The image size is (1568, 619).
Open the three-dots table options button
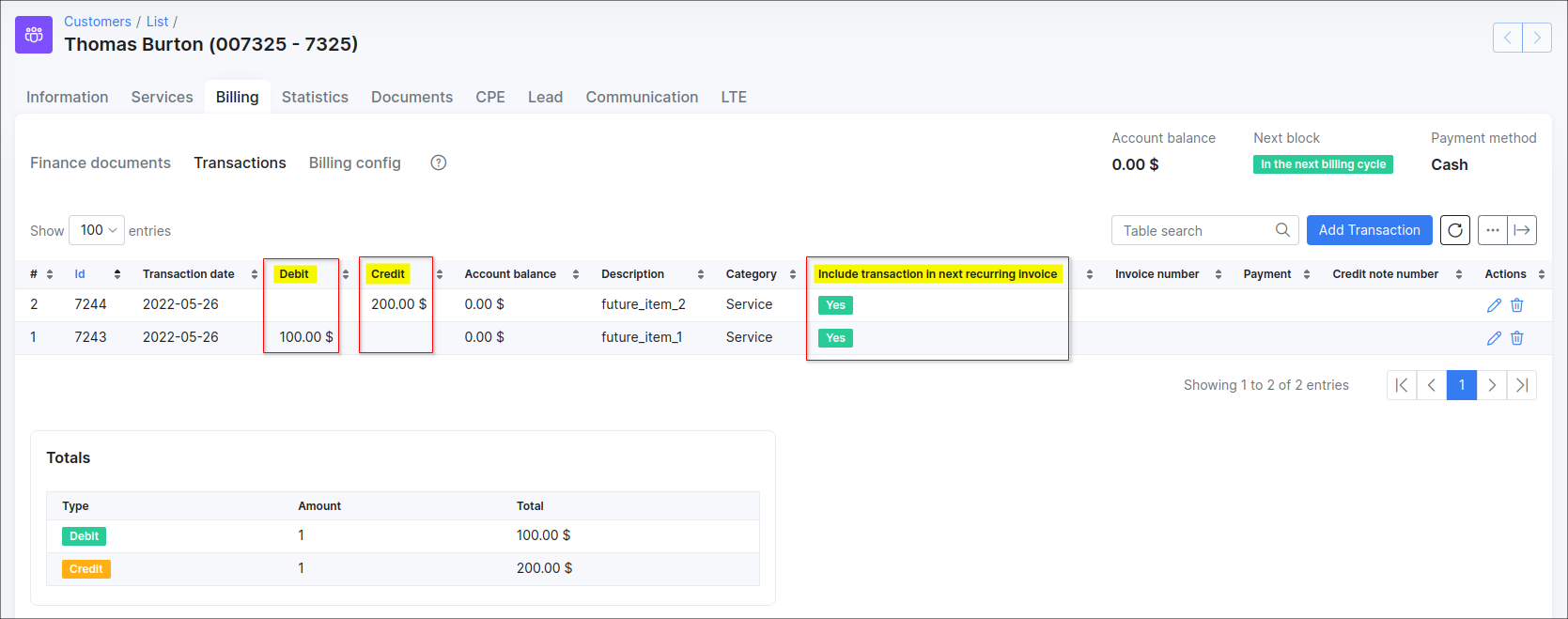(1493, 230)
